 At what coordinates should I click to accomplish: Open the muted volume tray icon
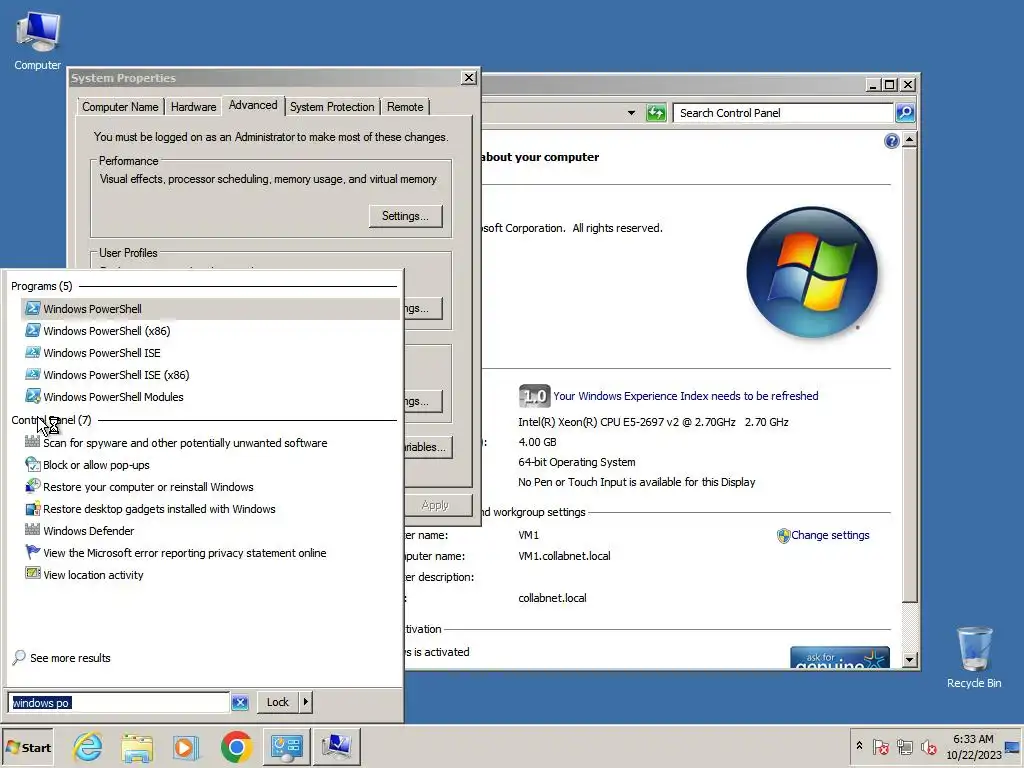coord(928,746)
